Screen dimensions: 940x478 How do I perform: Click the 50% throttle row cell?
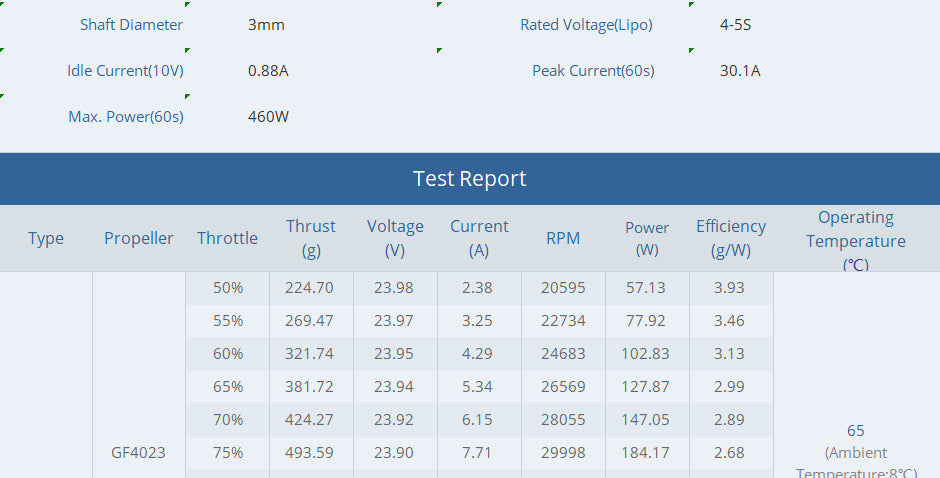click(228, 288)
